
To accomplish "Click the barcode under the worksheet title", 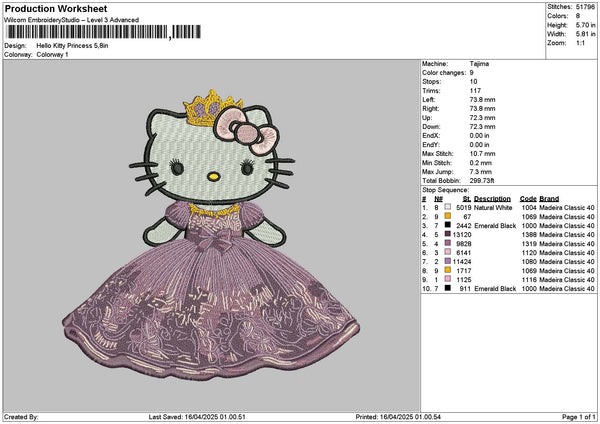I will point(103,32).
